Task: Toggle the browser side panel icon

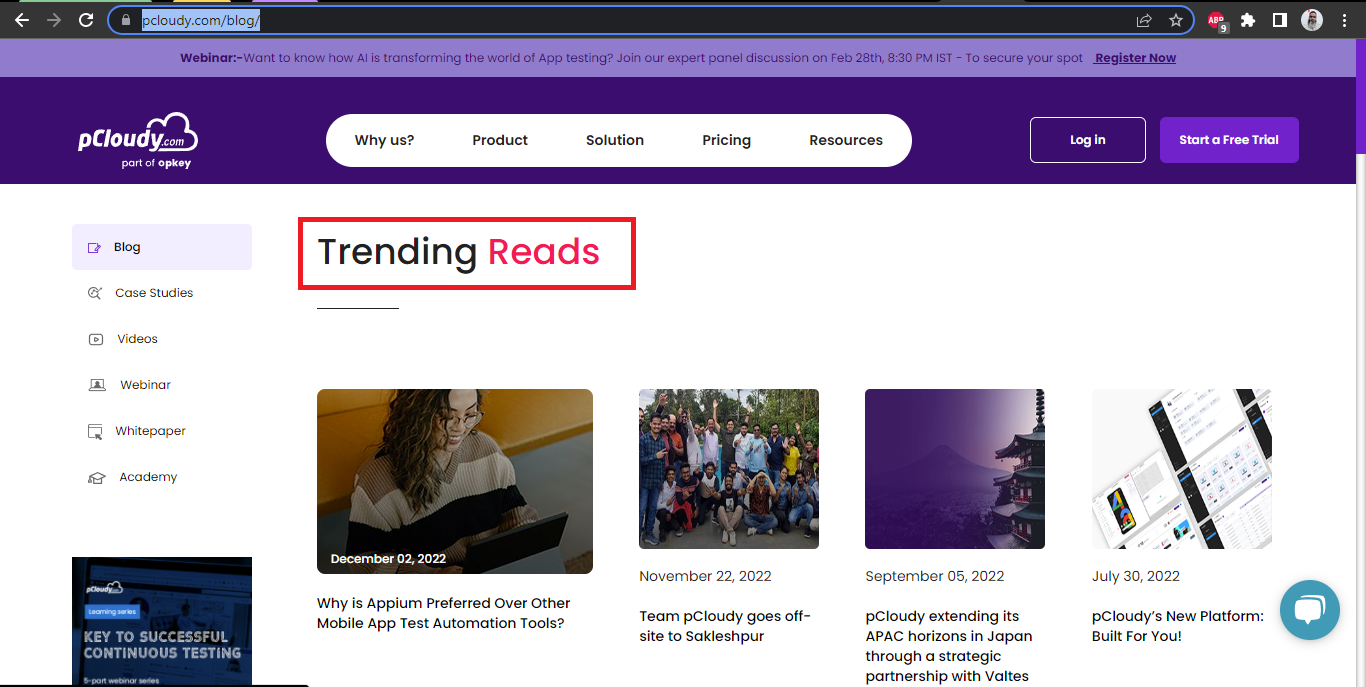Action: [1279, 20]
